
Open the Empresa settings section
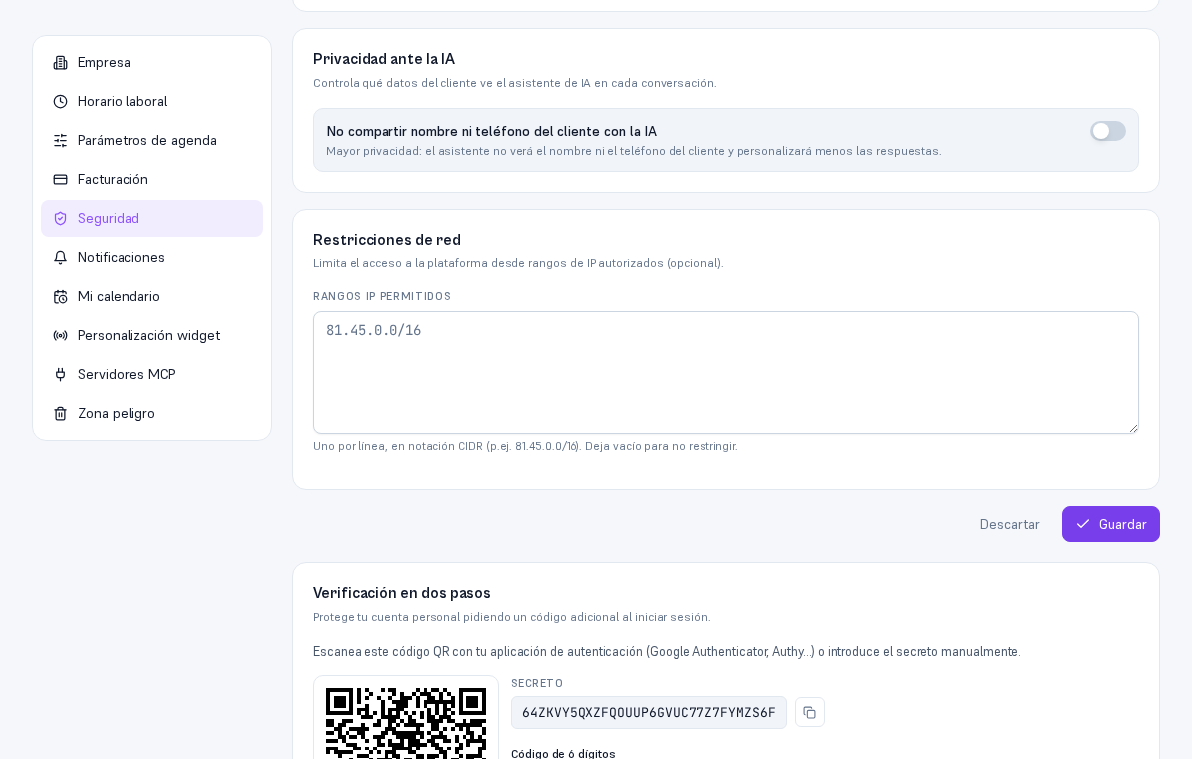click(x=152, y=62)
